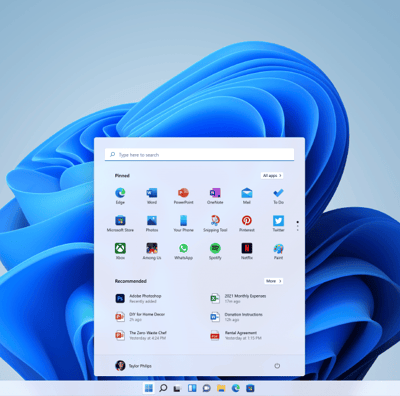The image size is (400, 396).
Task: Launch Spotify from pinned apps
Action: pos(215,251)
